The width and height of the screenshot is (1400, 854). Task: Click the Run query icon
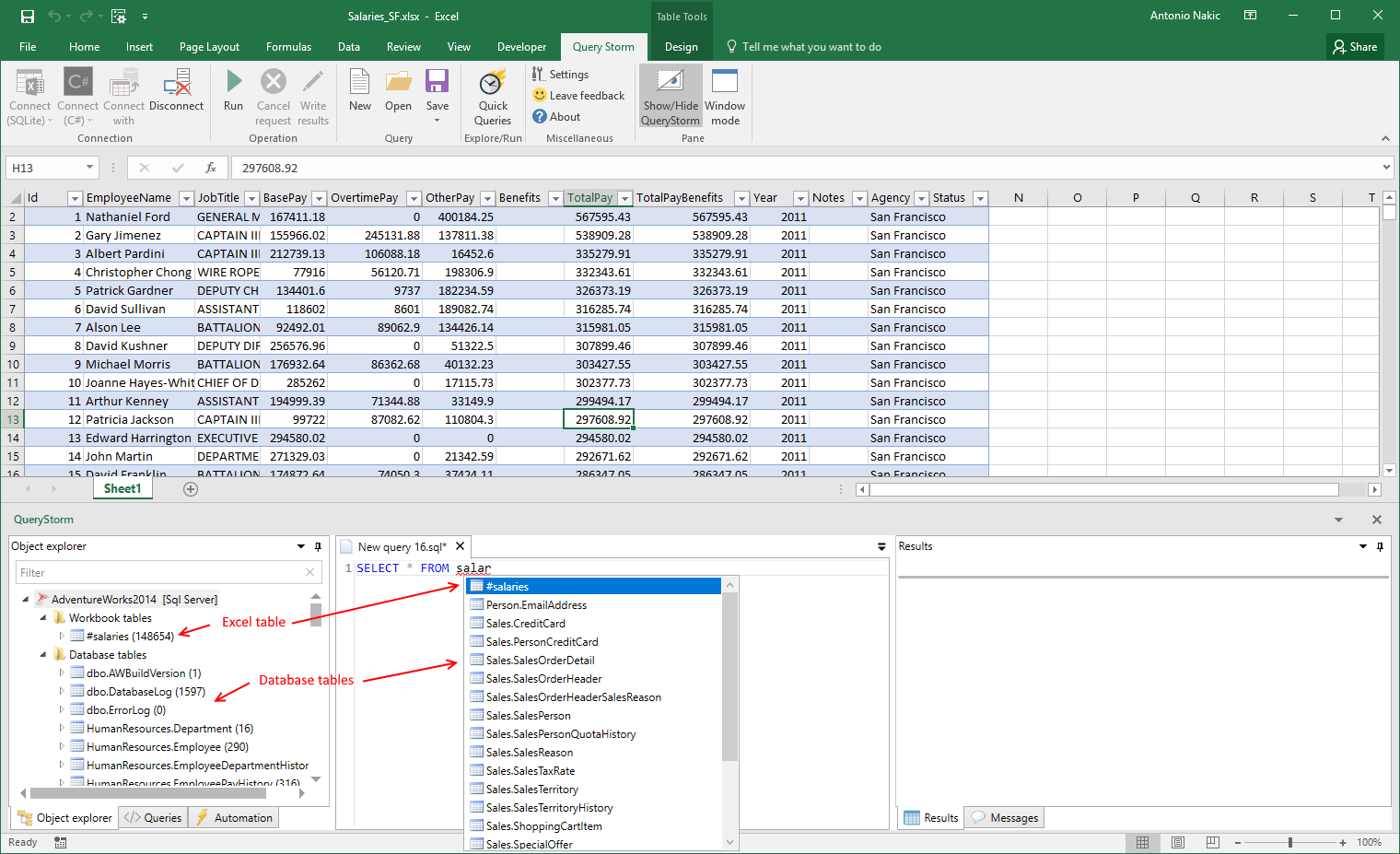234,83
